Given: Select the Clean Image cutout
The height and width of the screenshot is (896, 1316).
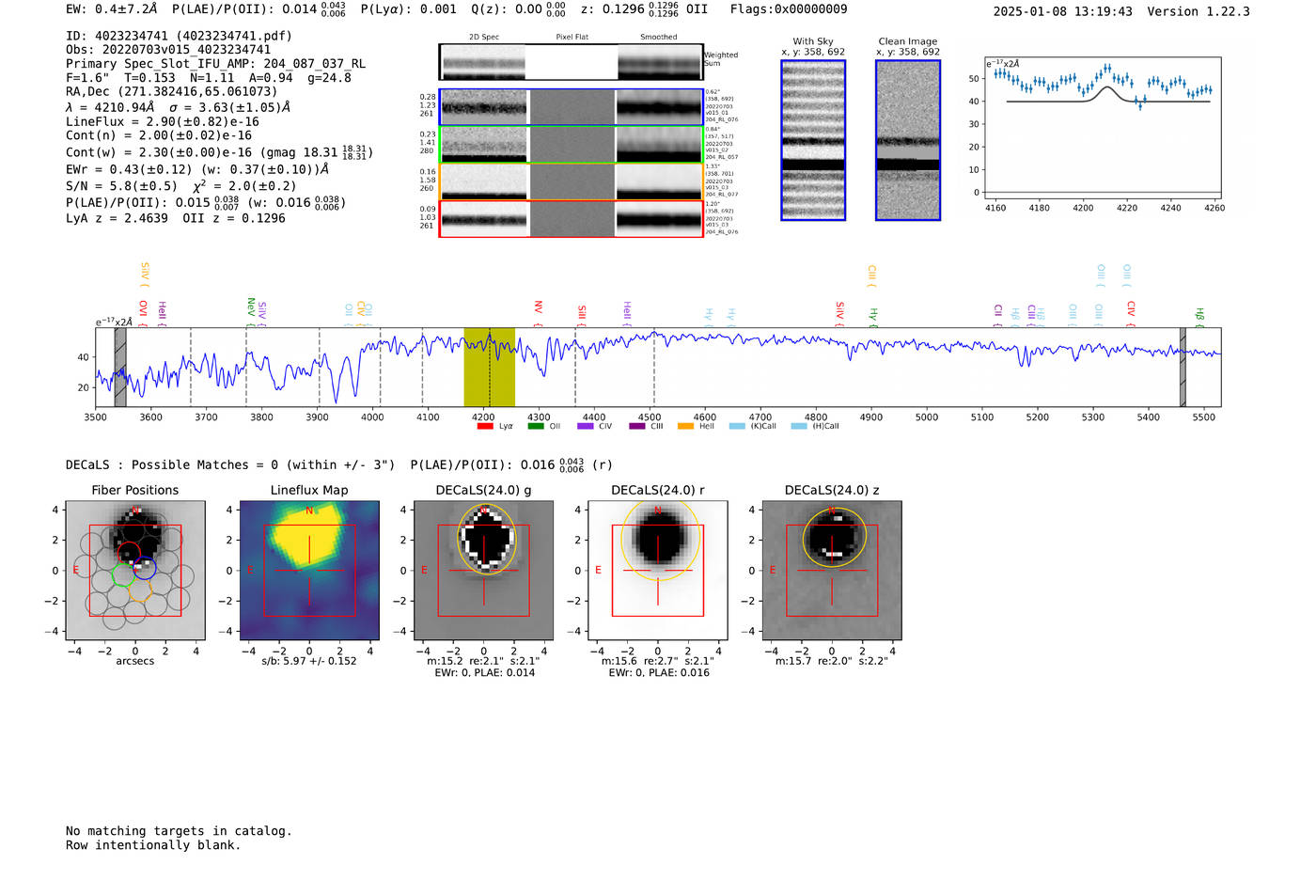Looking at the screenshot, I should pos(908,140).
